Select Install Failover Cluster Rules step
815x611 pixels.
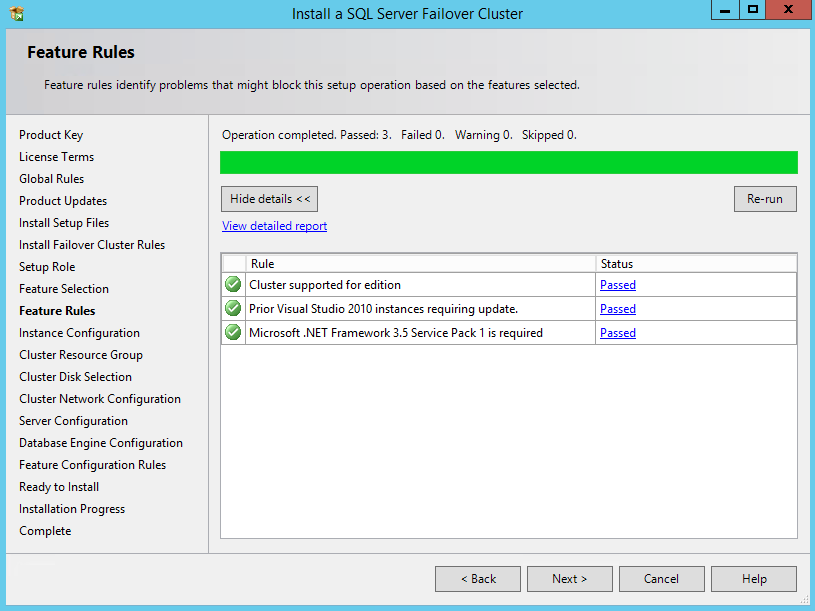pyautogui.click(x=92, y=245)
